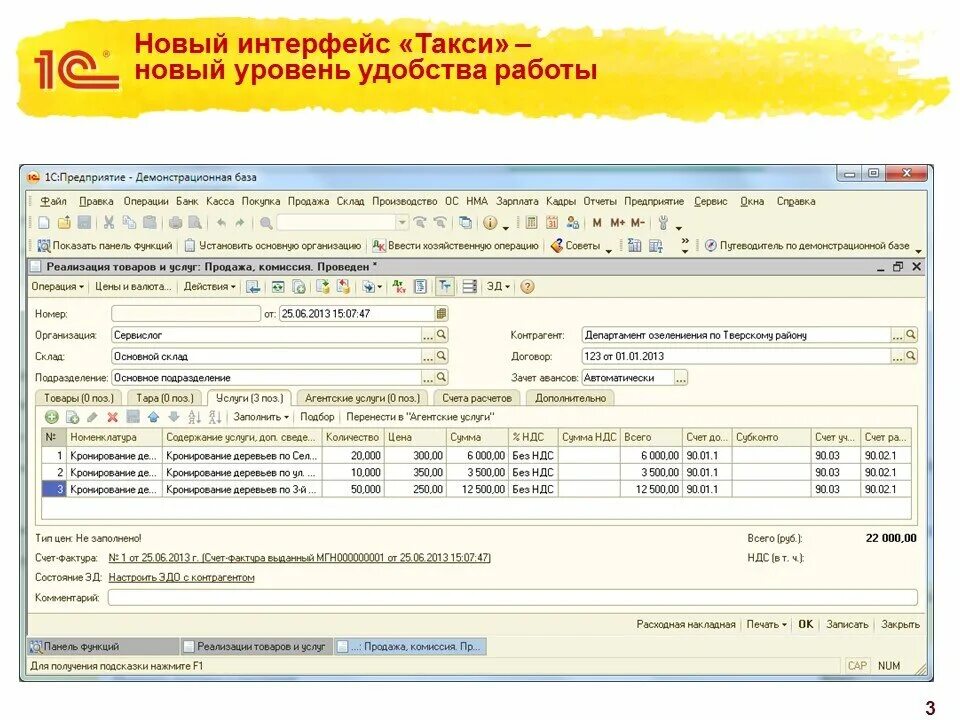Click the Copy row icon

click(x=72, y=417)
